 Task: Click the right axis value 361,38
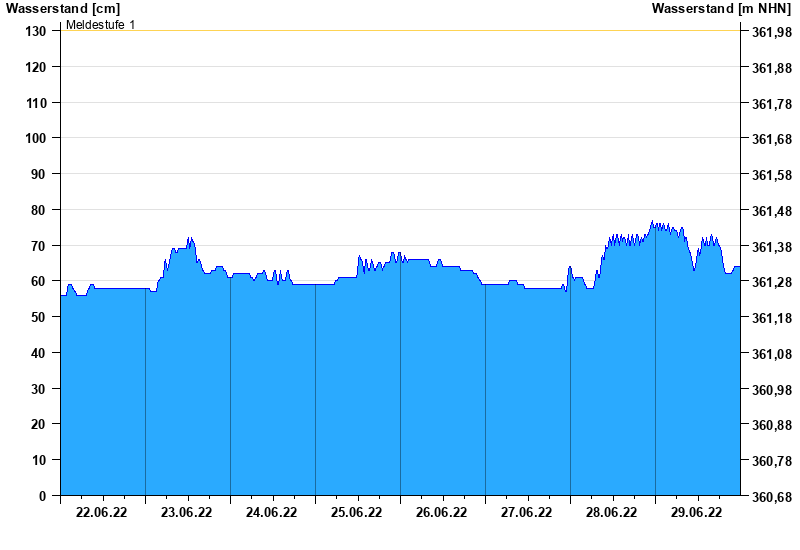772,246
